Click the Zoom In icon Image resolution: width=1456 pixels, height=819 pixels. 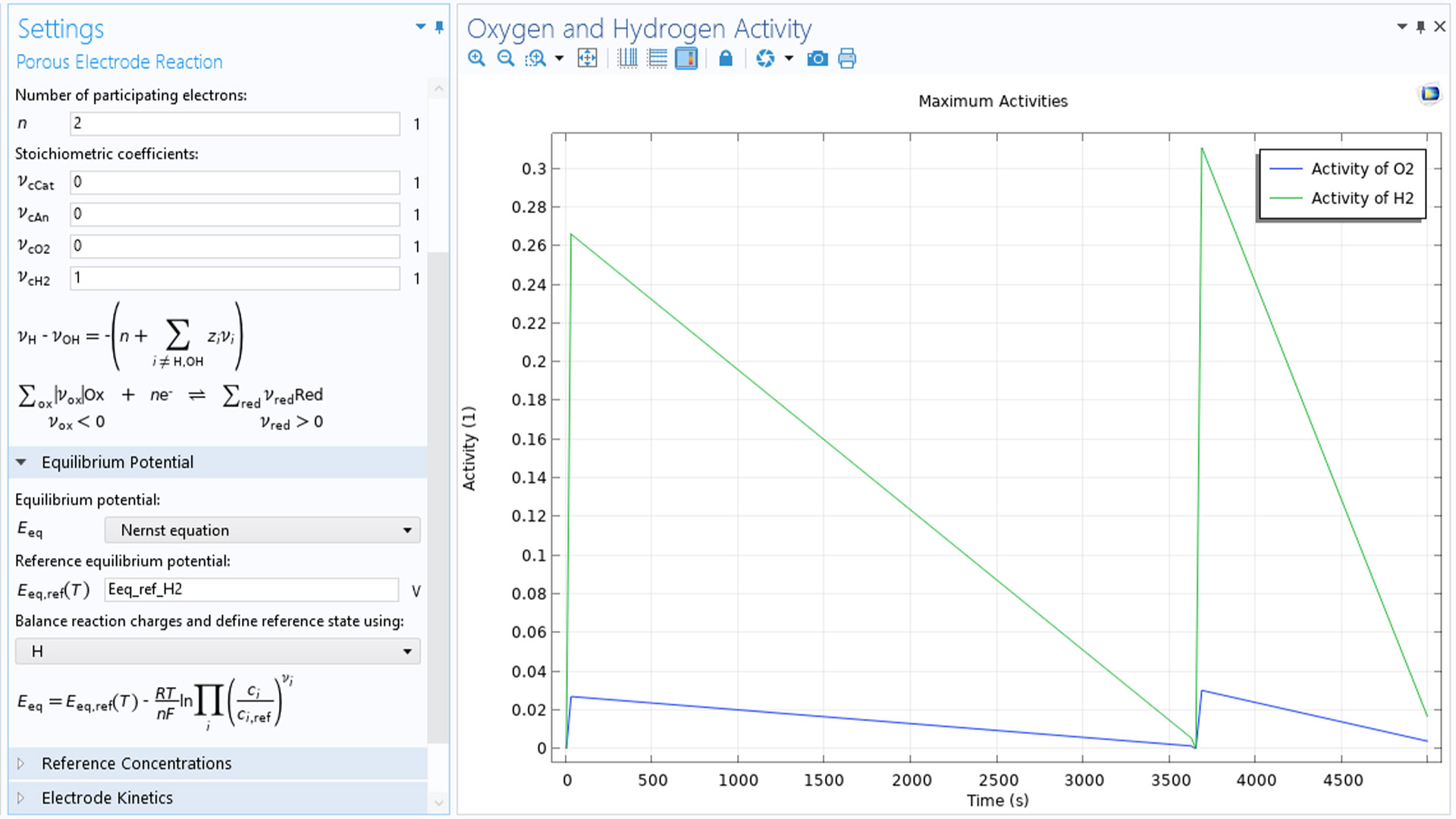476,58
